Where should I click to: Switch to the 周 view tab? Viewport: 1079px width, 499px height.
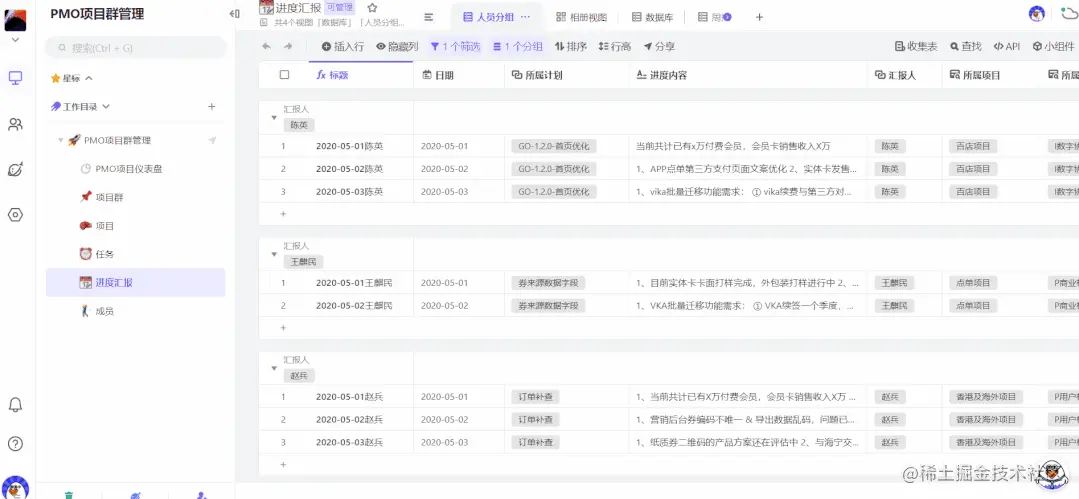click(714, 17)
